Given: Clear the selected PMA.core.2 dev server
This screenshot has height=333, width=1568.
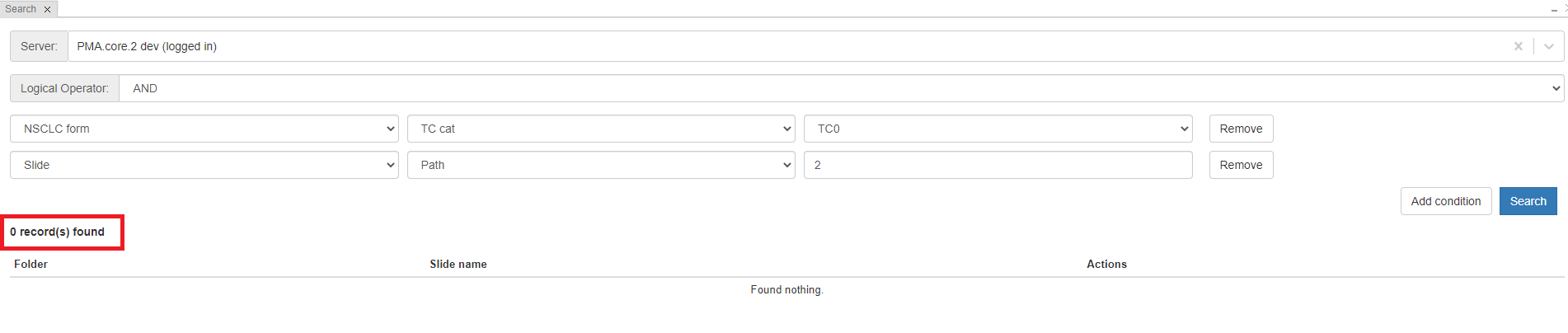Looking at the screenshot, I should (x=1518, y=46).
